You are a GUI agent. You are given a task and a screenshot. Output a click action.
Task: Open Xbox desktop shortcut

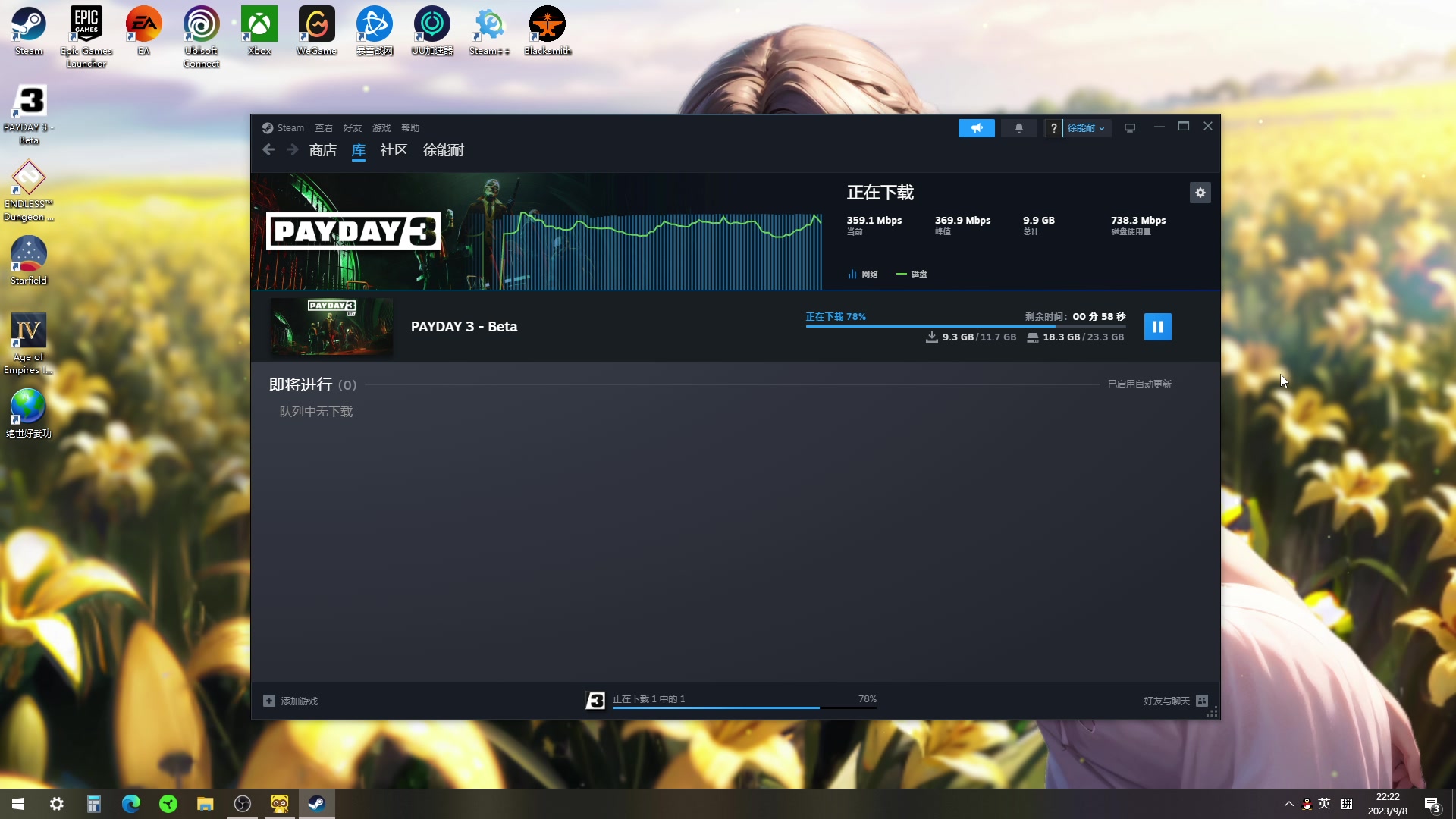click(x=259, y=32)
